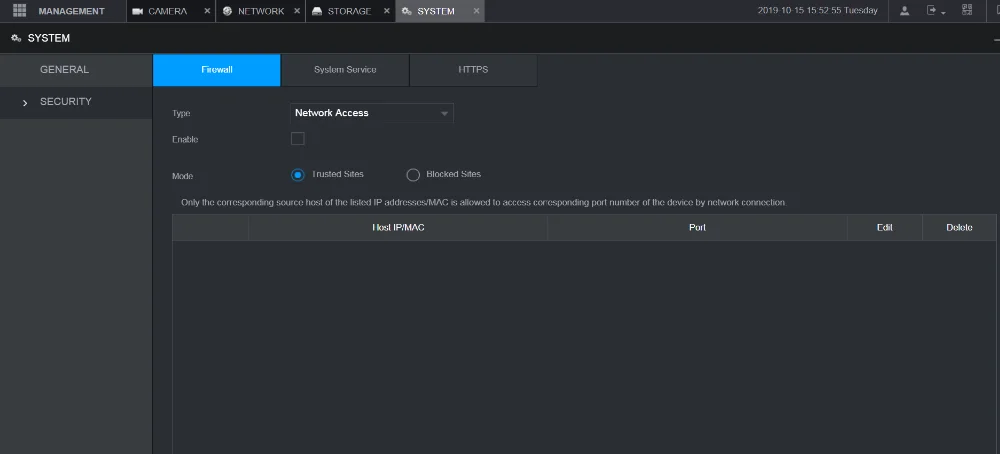
Task: Close the NETWORK tab
Action: point(297,11)
